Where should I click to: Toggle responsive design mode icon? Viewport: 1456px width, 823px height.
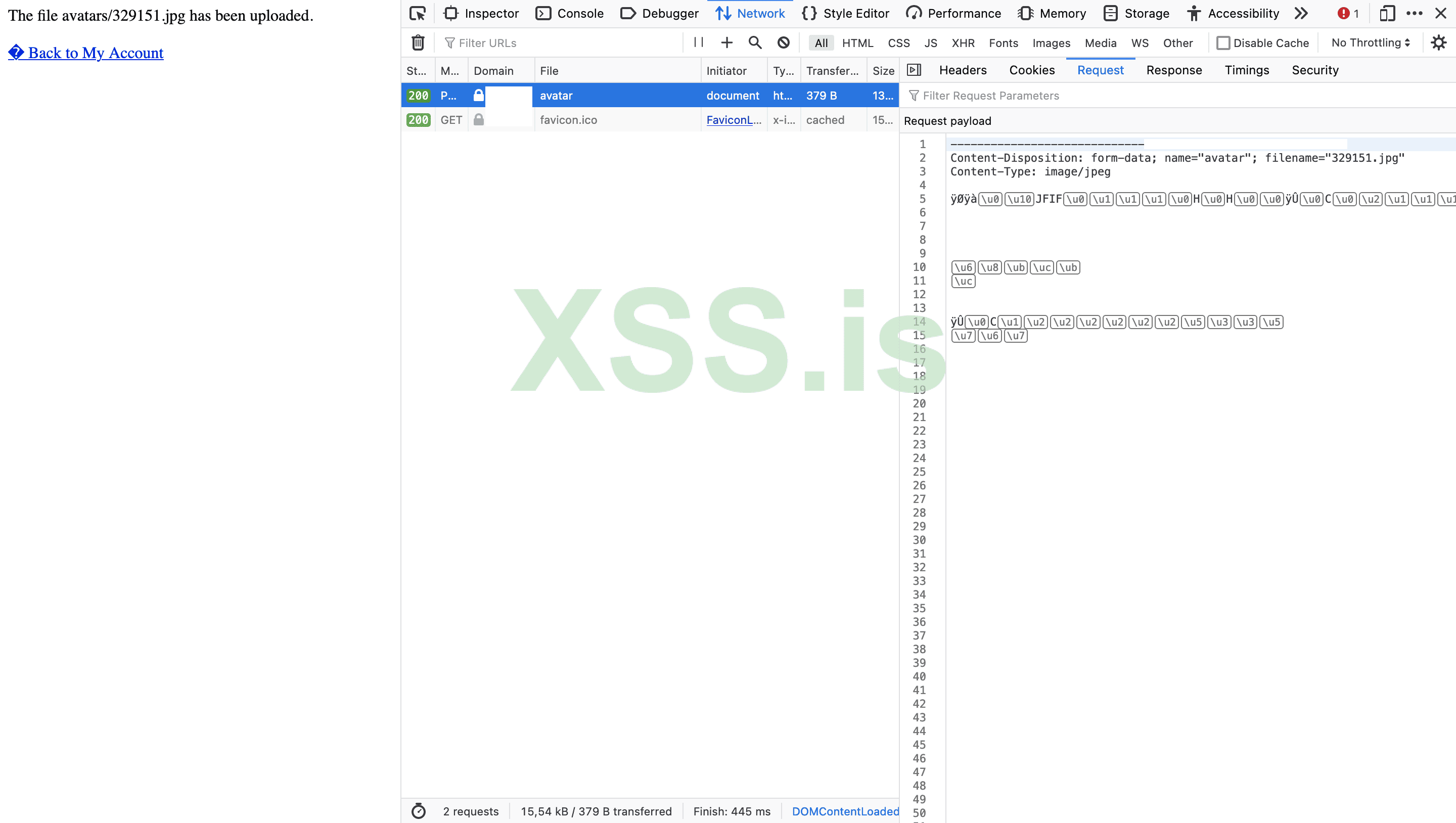(1387, 14)
